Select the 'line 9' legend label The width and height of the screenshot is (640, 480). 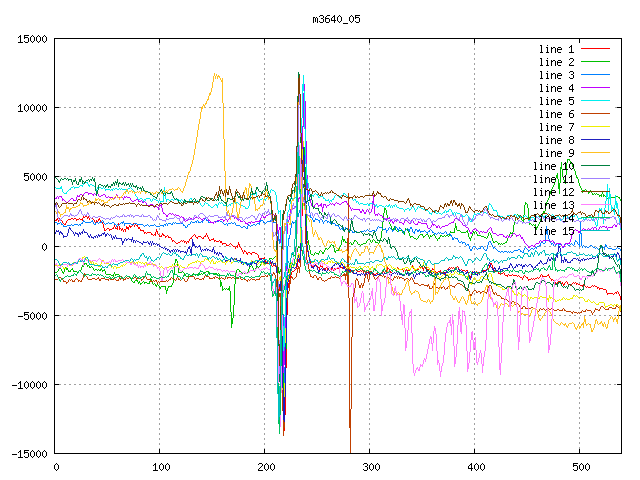(556, 153)
